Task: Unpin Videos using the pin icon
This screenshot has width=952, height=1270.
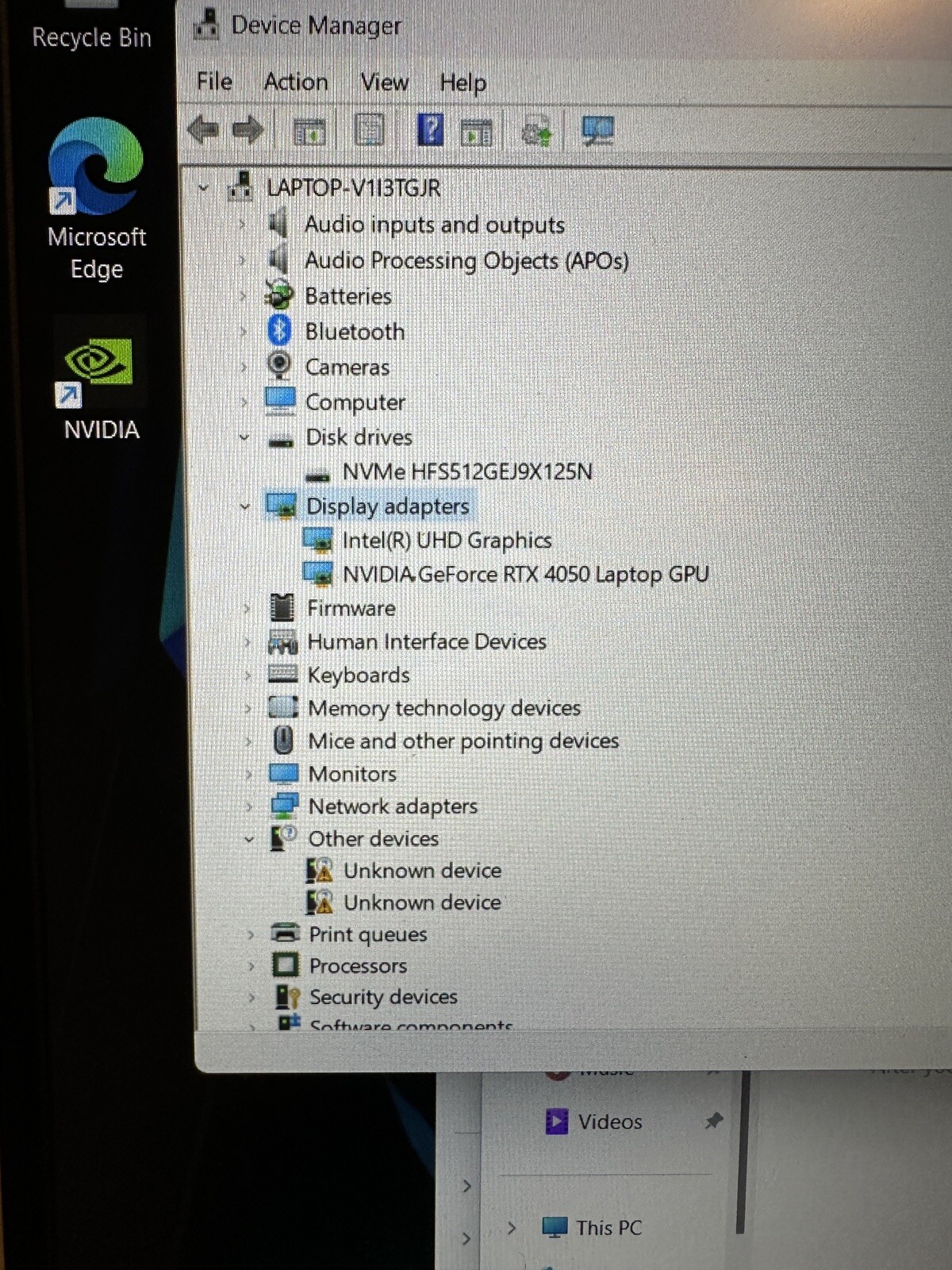Action: (714, 1121)
